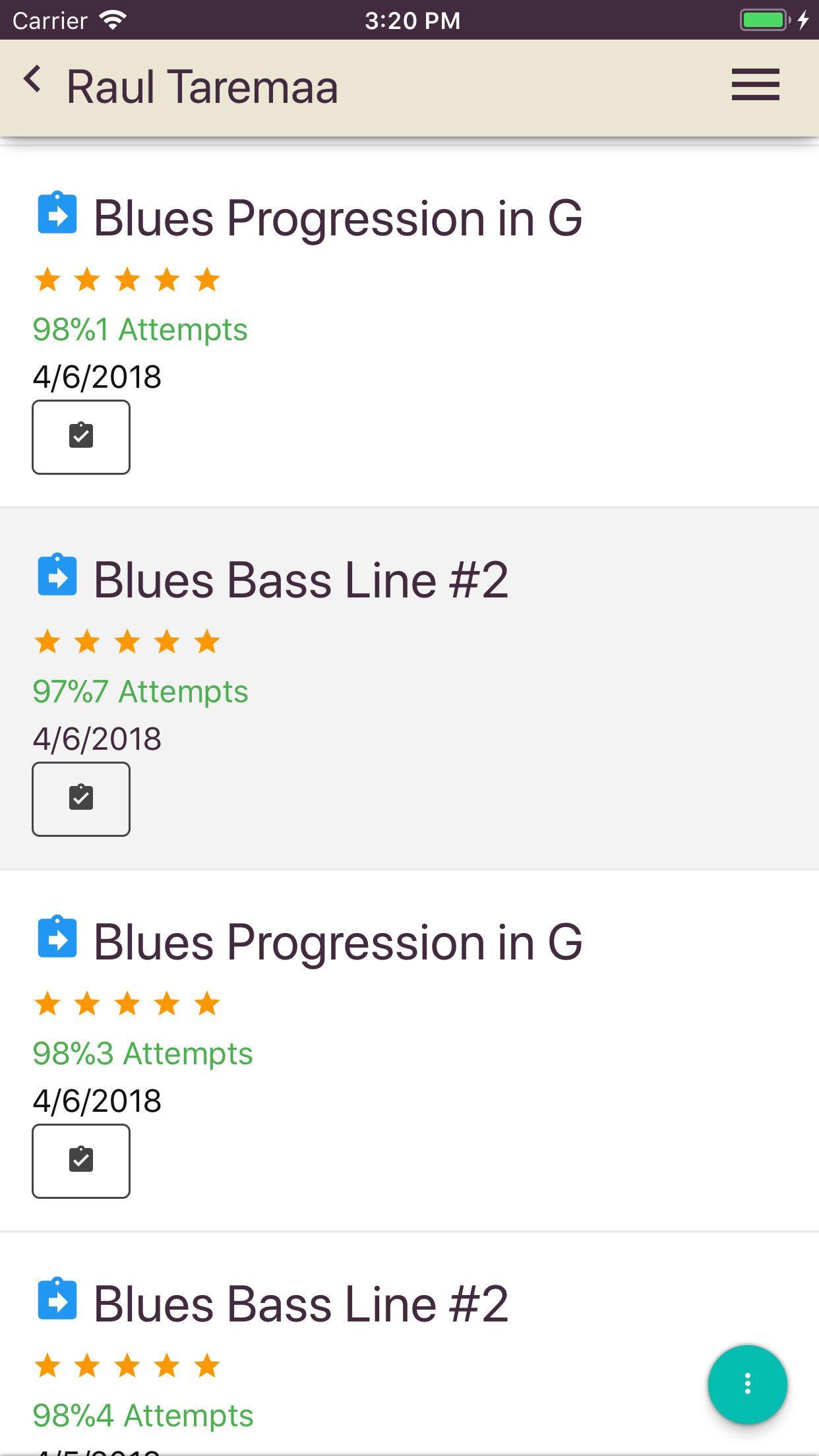This screenshot has width=819, height=1456.
Task: Click assignment icon beside first Blues Progression in G
Action: [x=57, y=213]
